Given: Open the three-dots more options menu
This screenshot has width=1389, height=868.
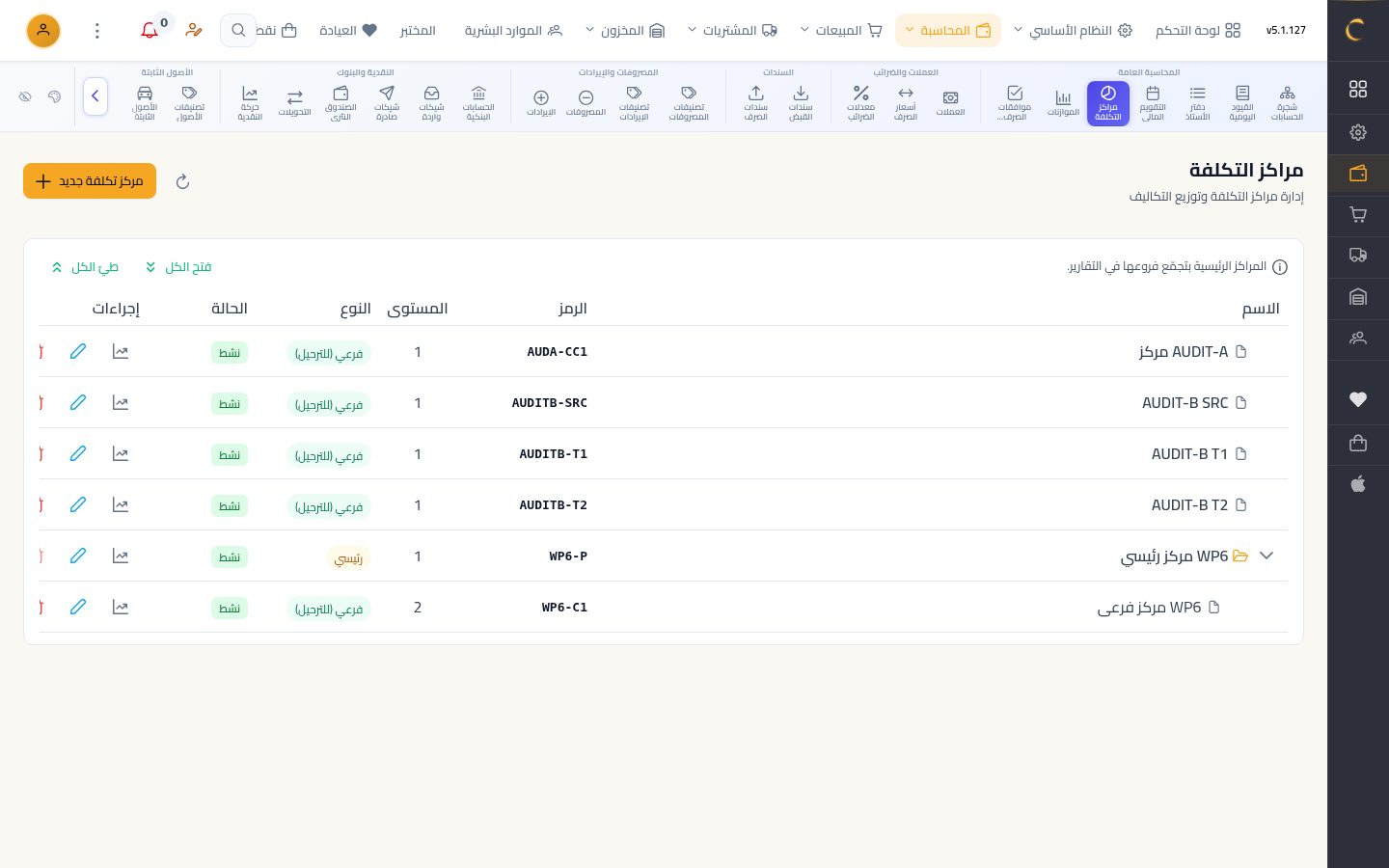Looking at the screenshot, I should click(97, 31).
